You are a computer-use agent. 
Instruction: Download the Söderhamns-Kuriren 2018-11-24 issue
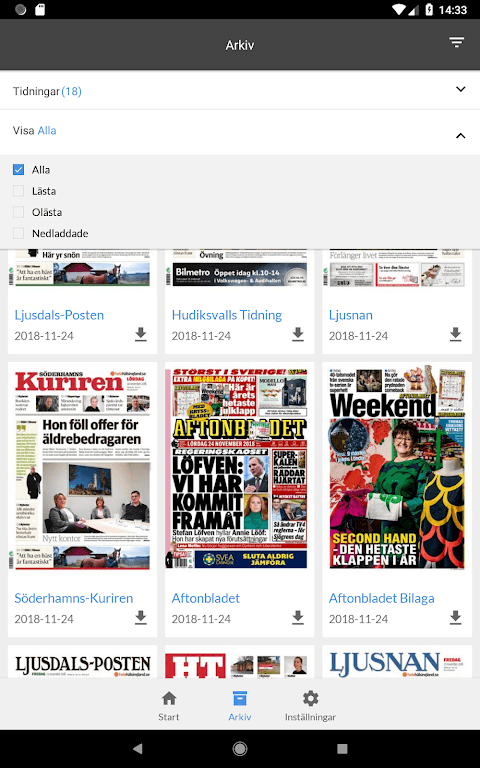[141, 617]
